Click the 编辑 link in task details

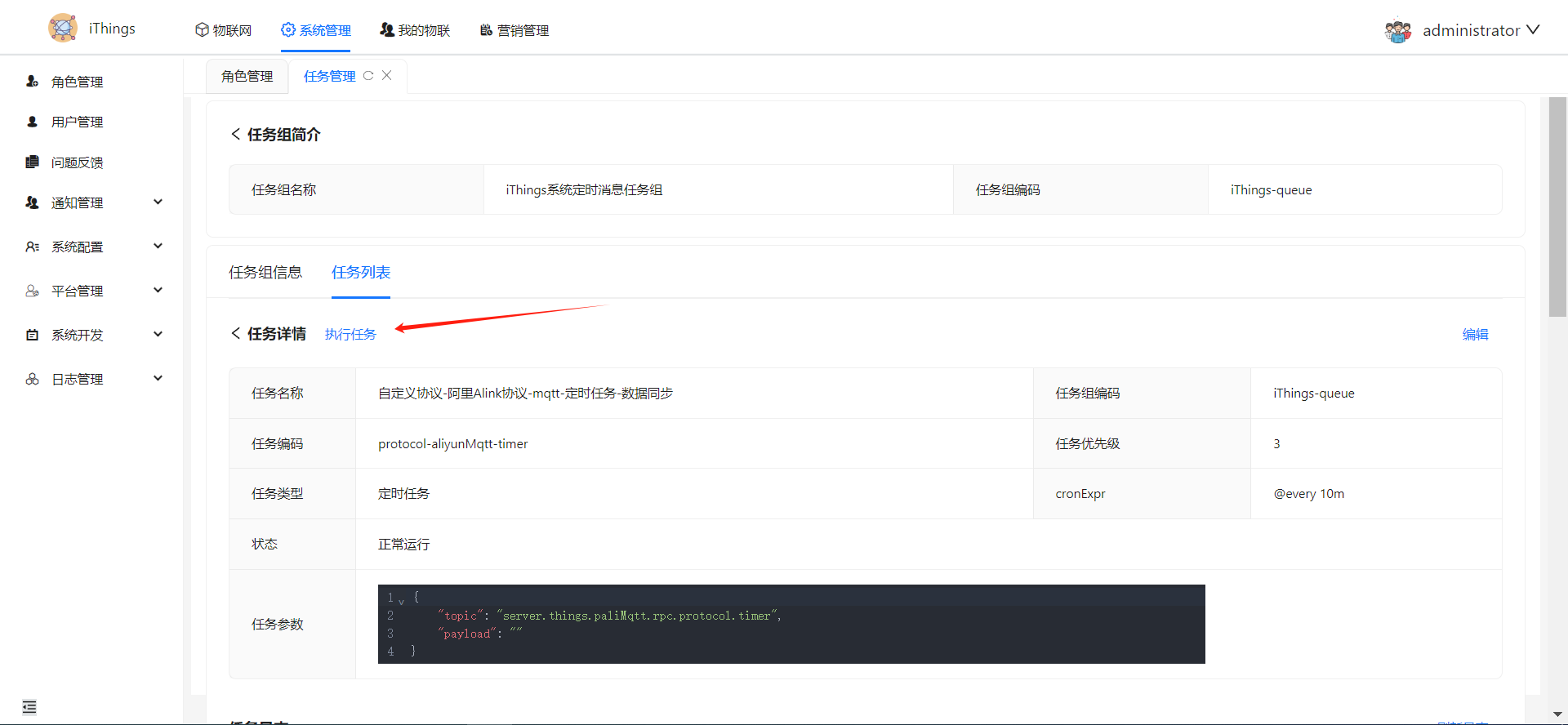coord(1475,334)
